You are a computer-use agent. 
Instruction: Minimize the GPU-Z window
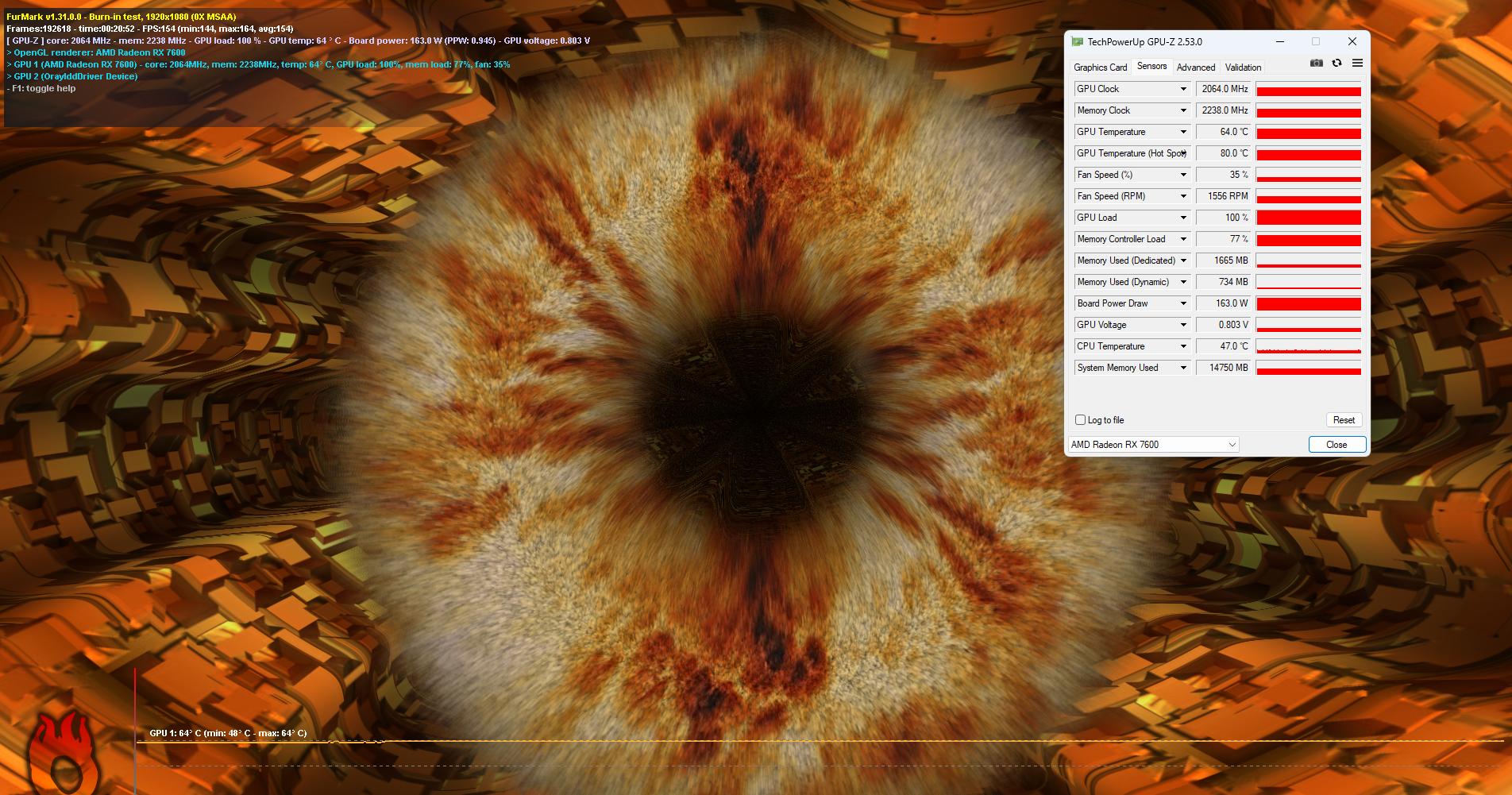pyautogui.click(x=1280, y=41)
